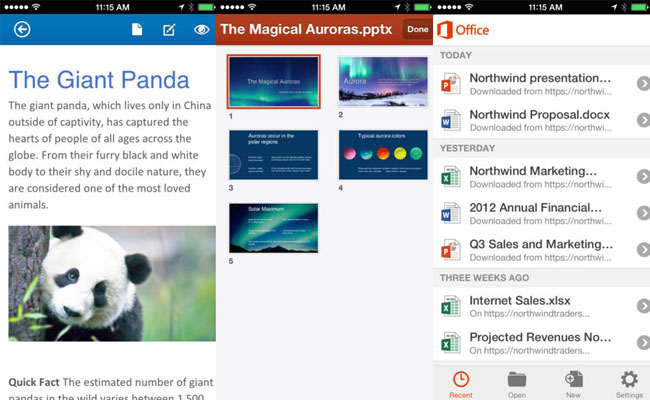650x400 pixels.
Task: Tap the edit pencil icon in blue toolbar
Action: click(x=169, y=29)
